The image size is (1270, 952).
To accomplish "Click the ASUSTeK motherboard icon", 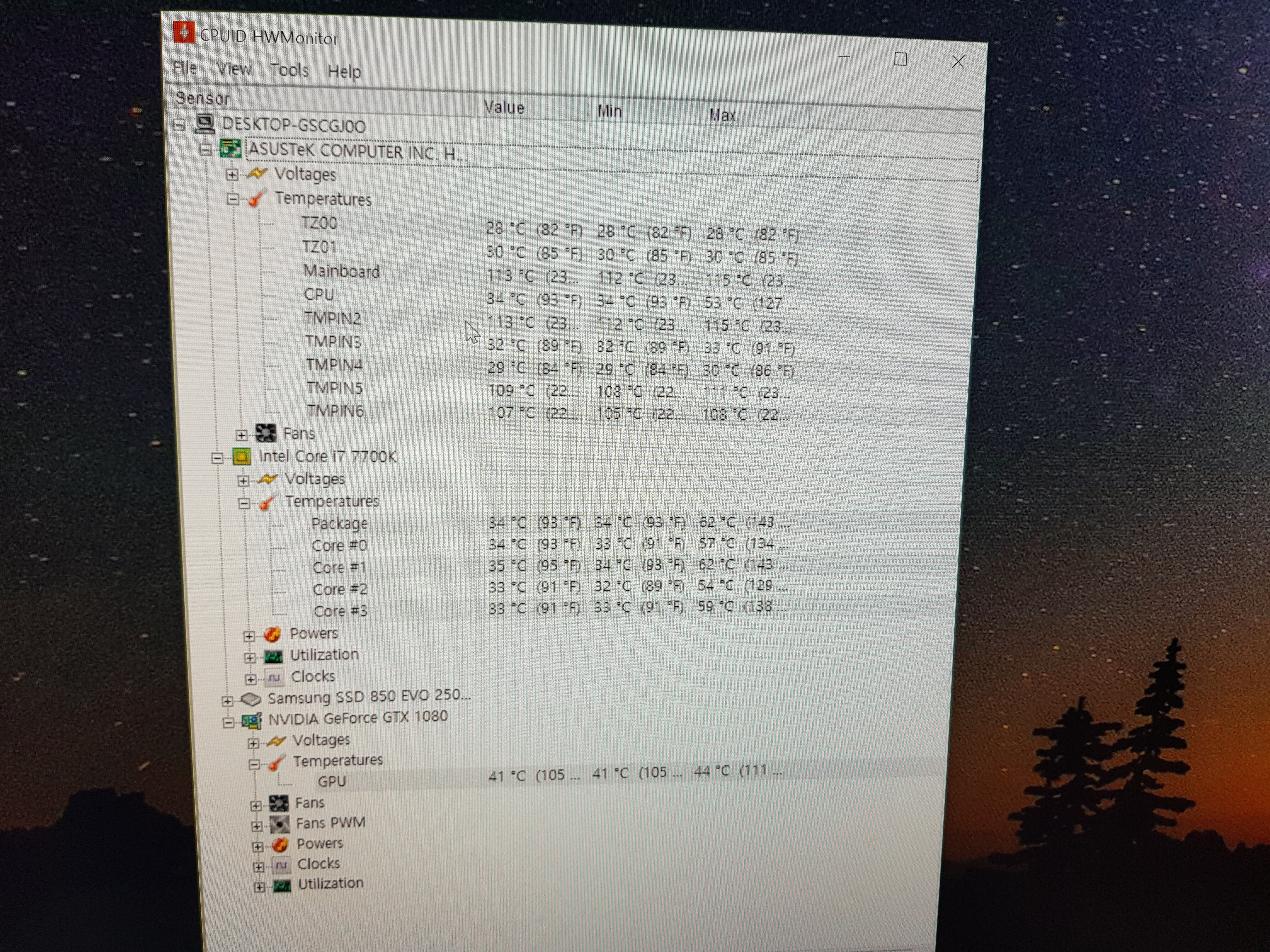I will point(231,149).
